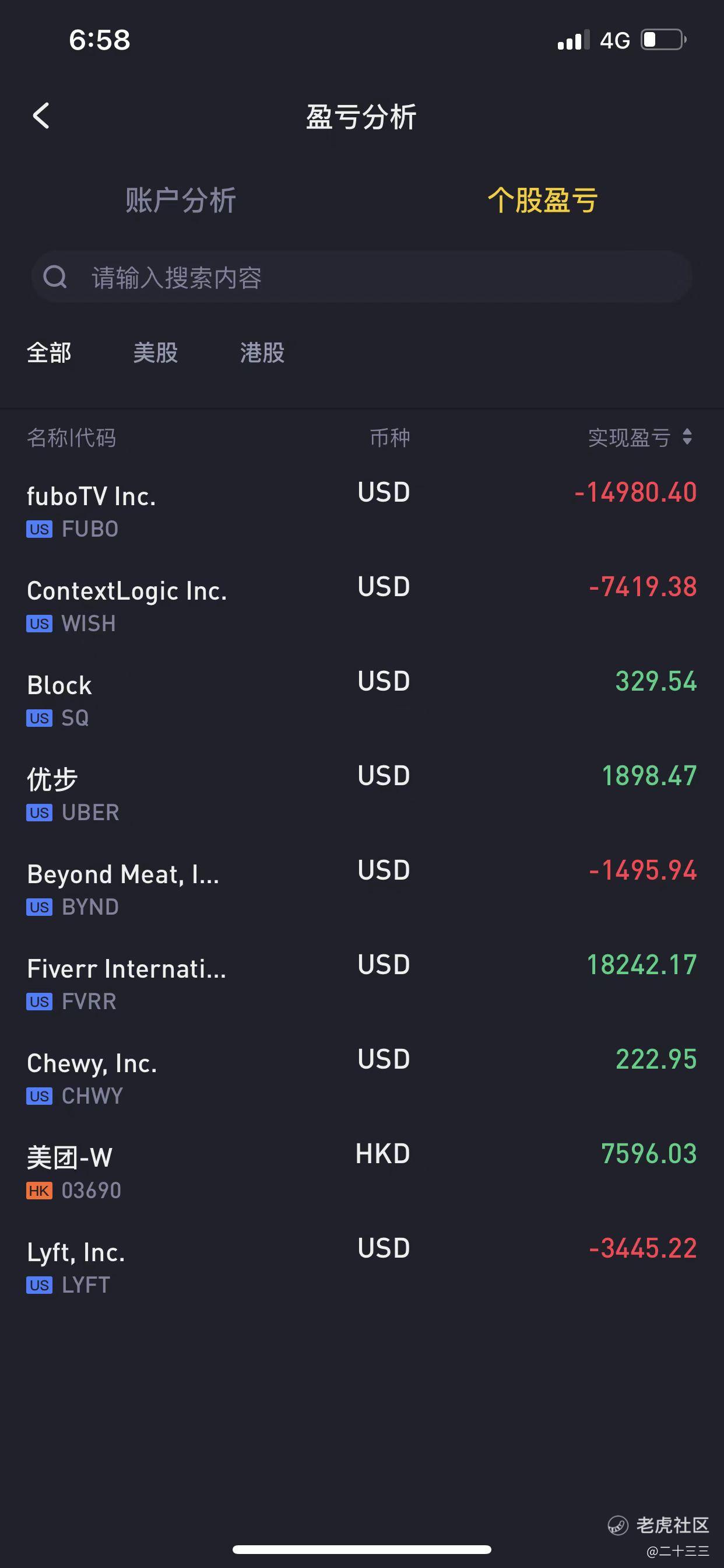Tap the back arrow icon
Screen dimensions: 724x1568
(x=41, y=116)
